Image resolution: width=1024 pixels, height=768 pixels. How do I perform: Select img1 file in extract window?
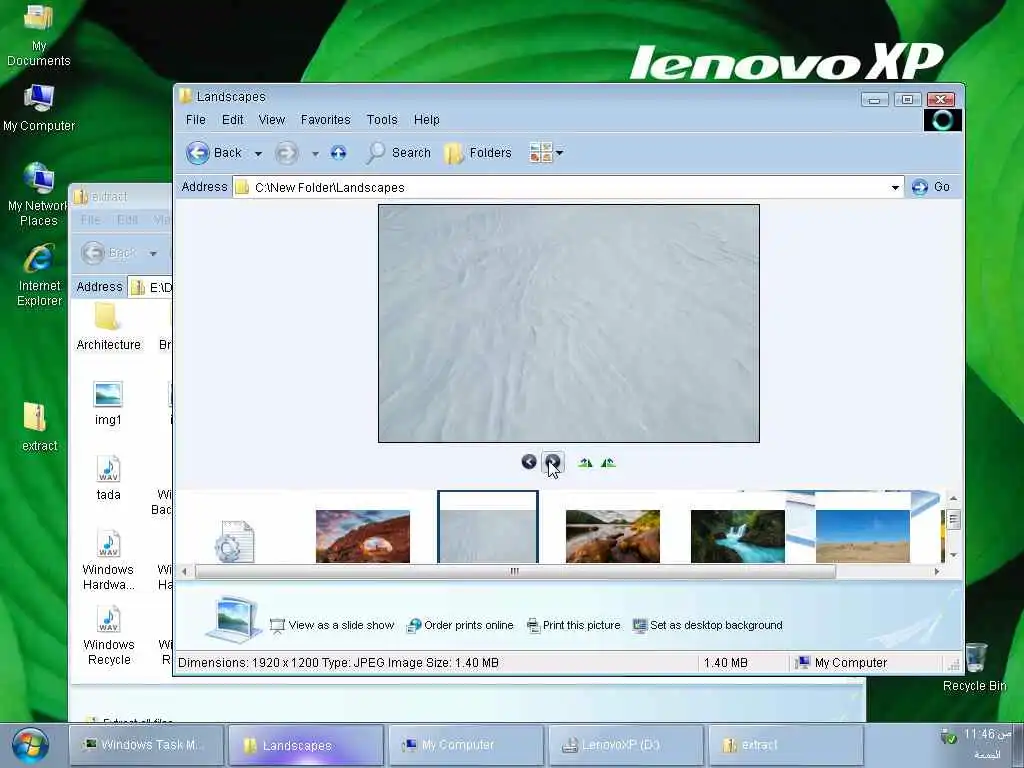click(108, 404)
